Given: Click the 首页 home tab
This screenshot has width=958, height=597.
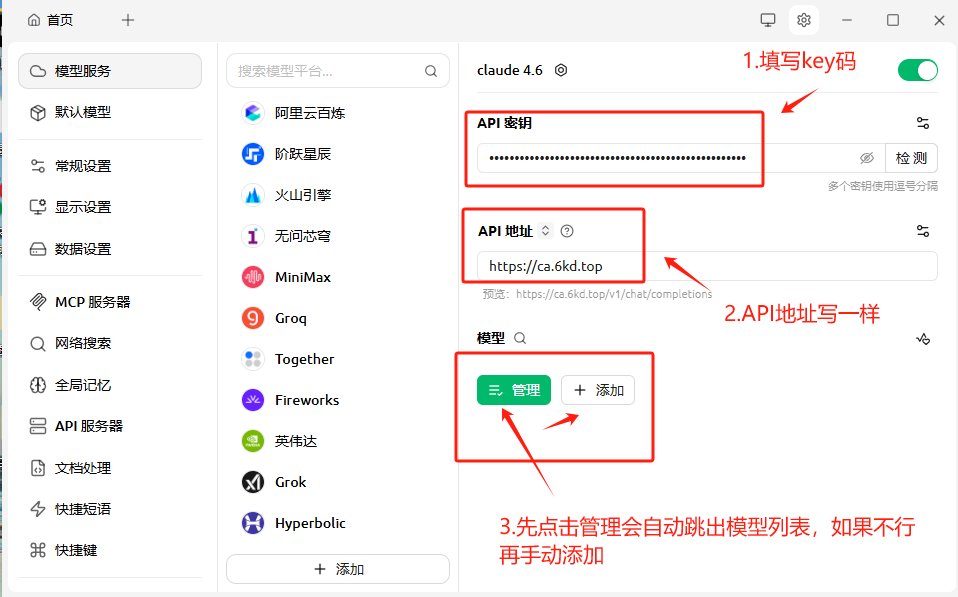Looking at the screenshot, I should tap(51, 20).
